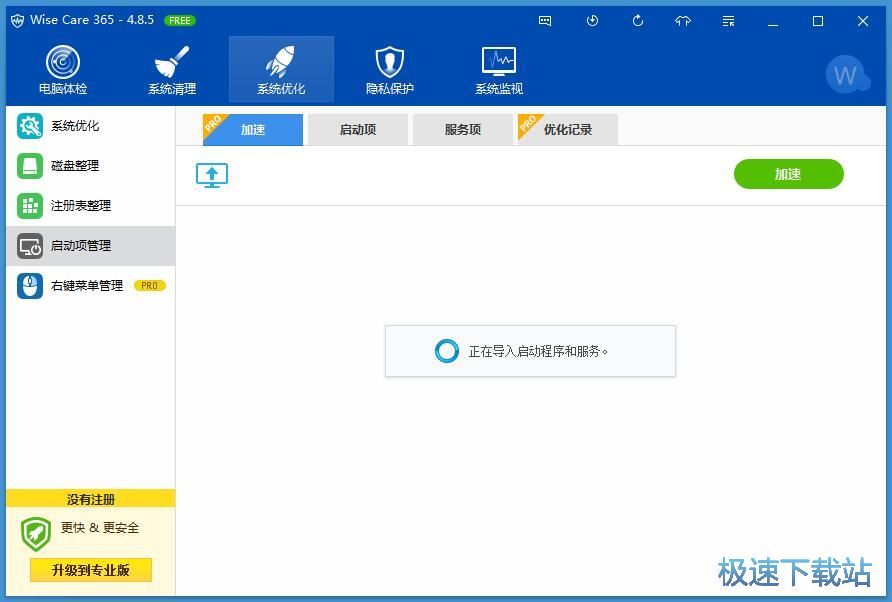Select 系统优化 in the left sidebar
This screenshot has height=602, width=892.
click(x=70, y=126)
